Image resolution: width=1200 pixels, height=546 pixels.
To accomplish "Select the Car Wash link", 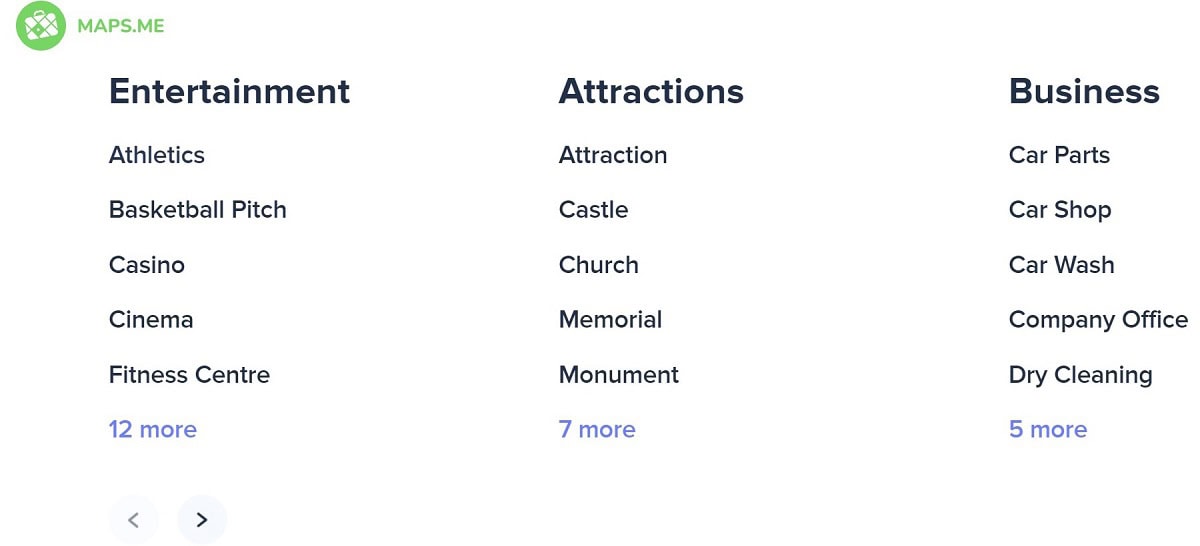I will click(1062, 265).
